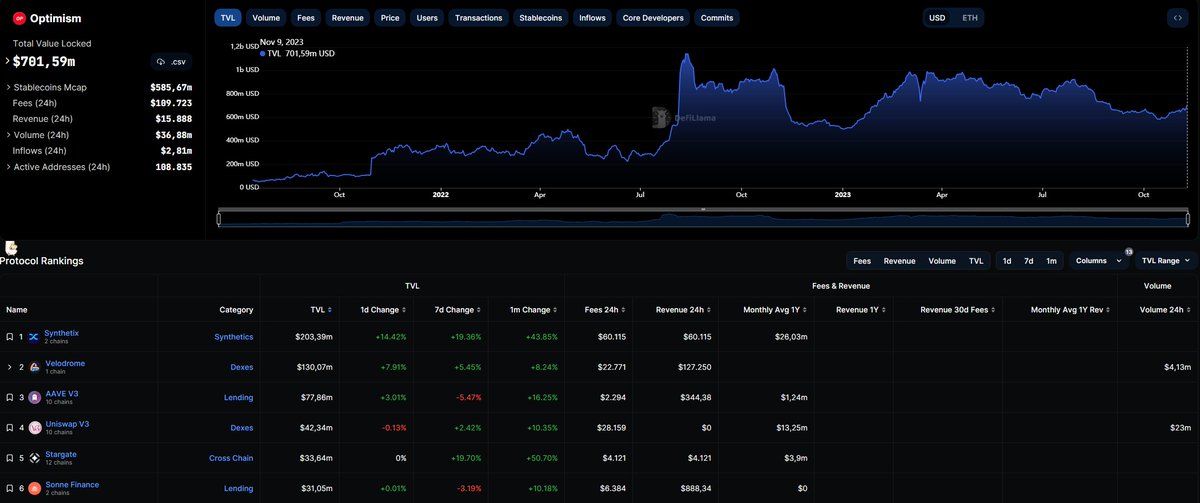Viewport: 1200px width, 503px height.
Task: Select the TVL chart tab
Action: coord(227,18)
